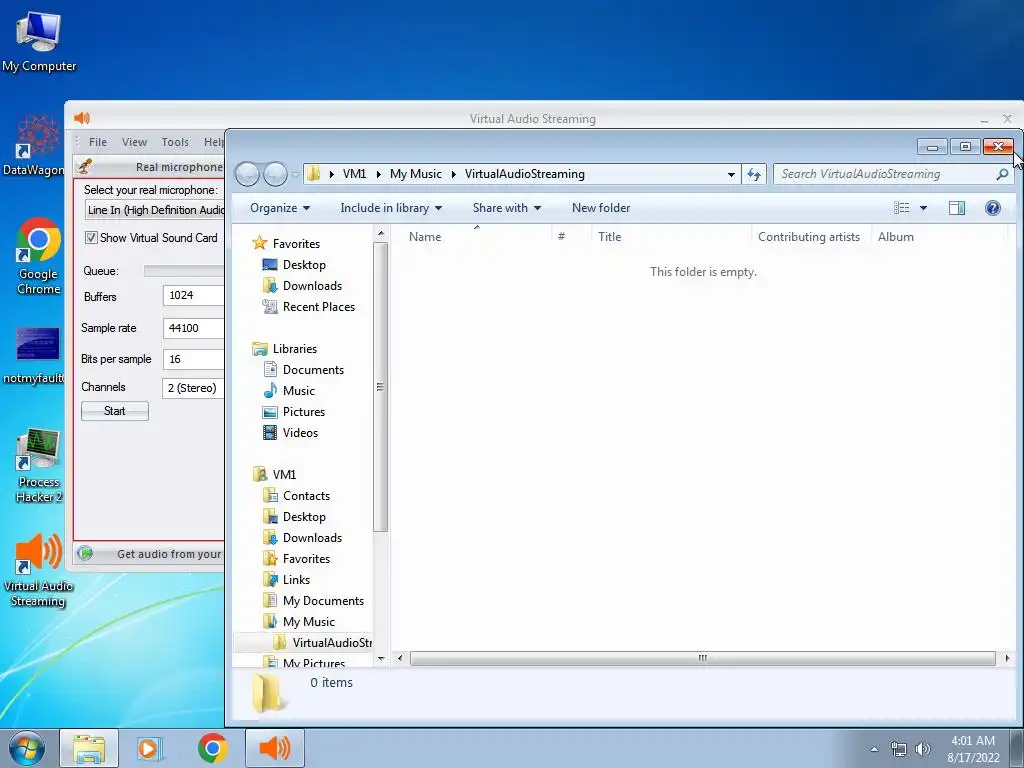The width and height of the screenshot is (1024, 768).
Task: Click VM1 in the address breadcrumb
Action: point(354,174)
